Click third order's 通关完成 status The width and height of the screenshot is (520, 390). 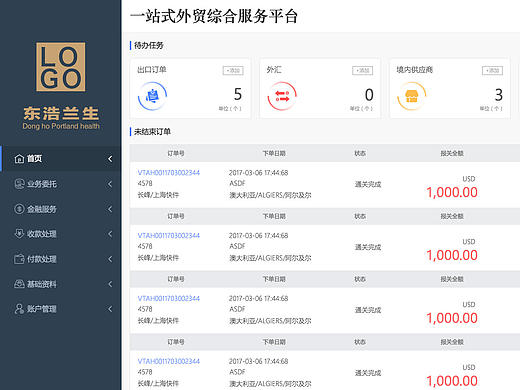(x=368, y=310)
